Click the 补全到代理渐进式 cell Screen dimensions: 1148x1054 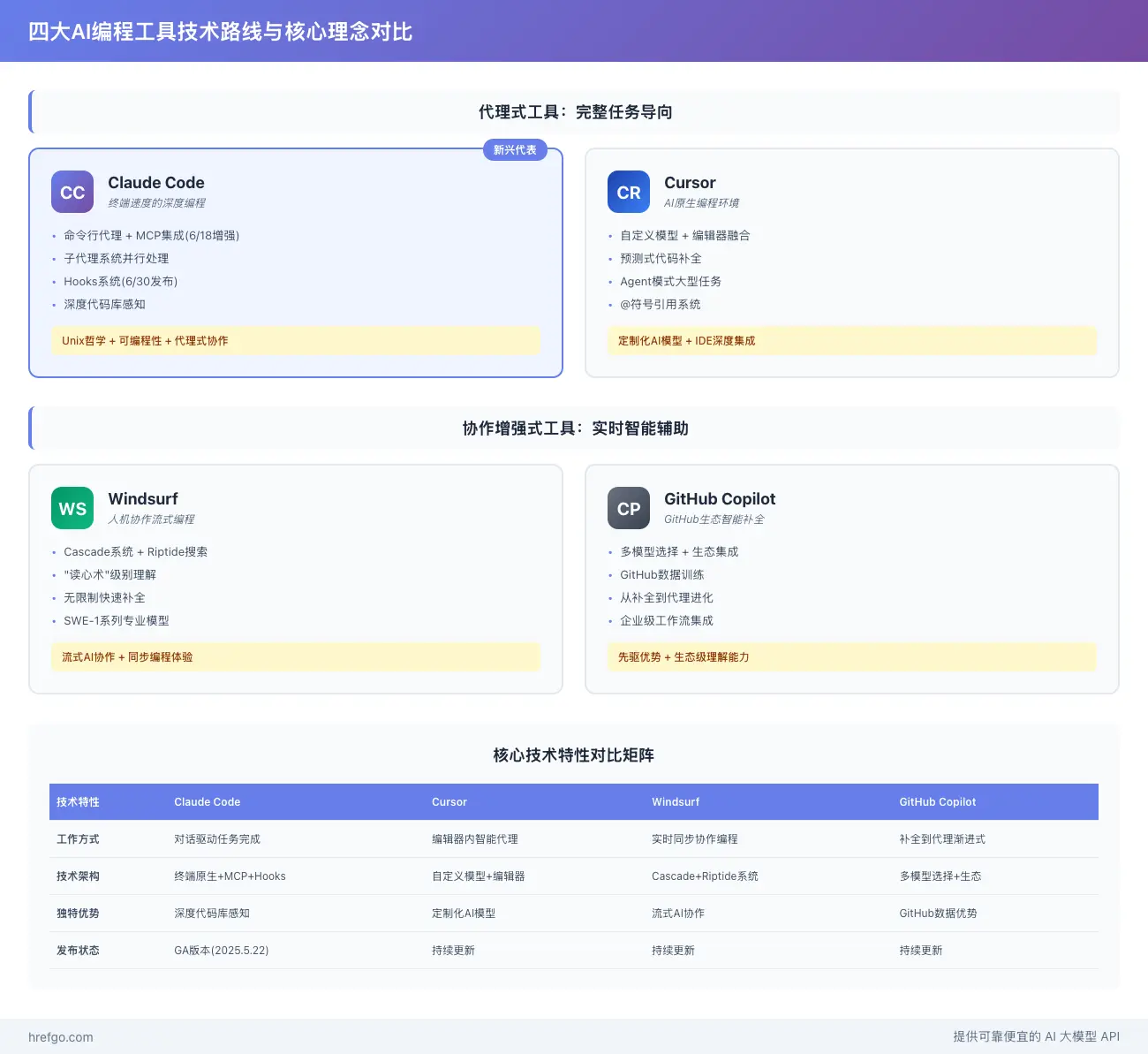click(x=942, y=839)
